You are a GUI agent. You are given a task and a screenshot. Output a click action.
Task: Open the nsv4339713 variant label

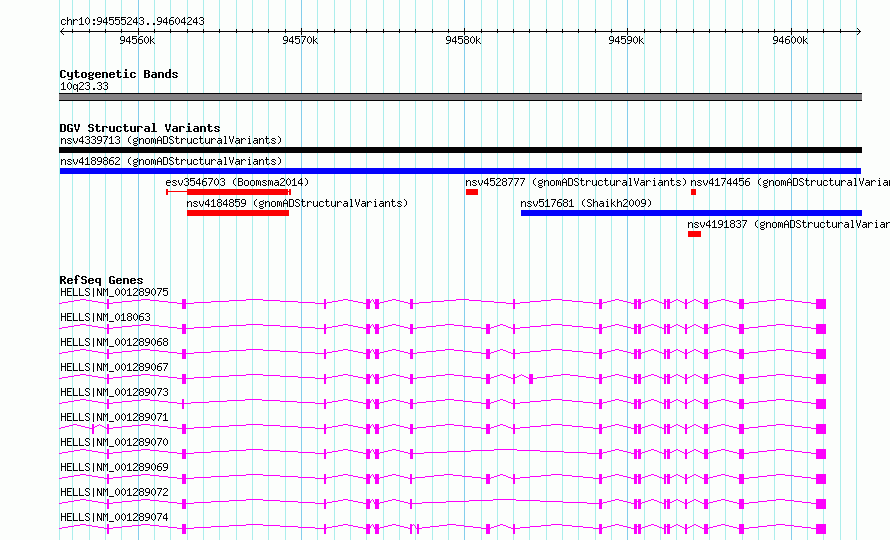point(171,140)
